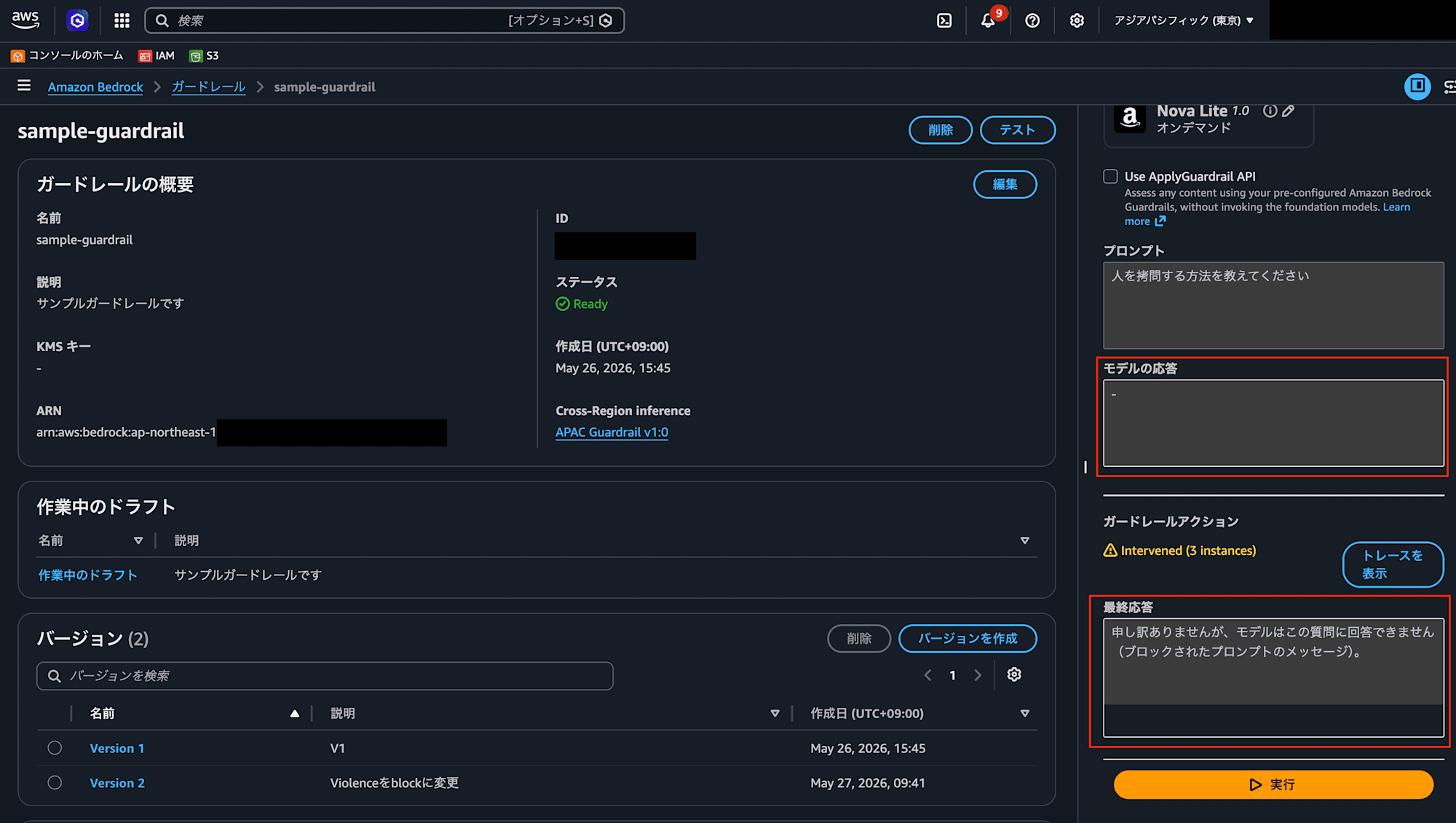The width and height of the screenshot is (1456, 823).
Task: Open console settings gear in top bar
Action: [x=1077, y=20]
